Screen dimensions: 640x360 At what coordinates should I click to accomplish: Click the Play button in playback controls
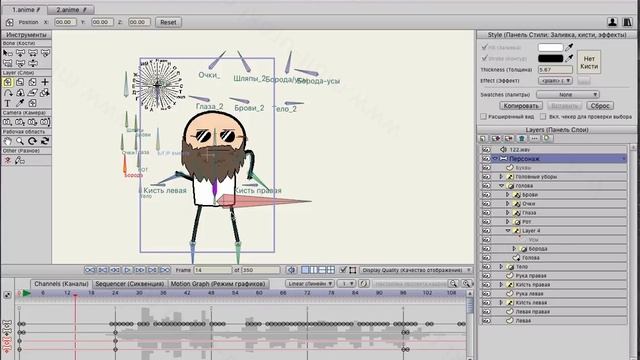(127, 270)
